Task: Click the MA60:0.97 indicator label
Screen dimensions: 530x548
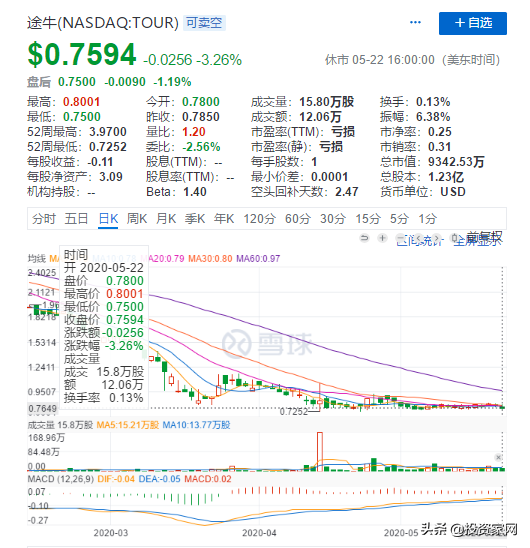Action: [x=258, y=259]
